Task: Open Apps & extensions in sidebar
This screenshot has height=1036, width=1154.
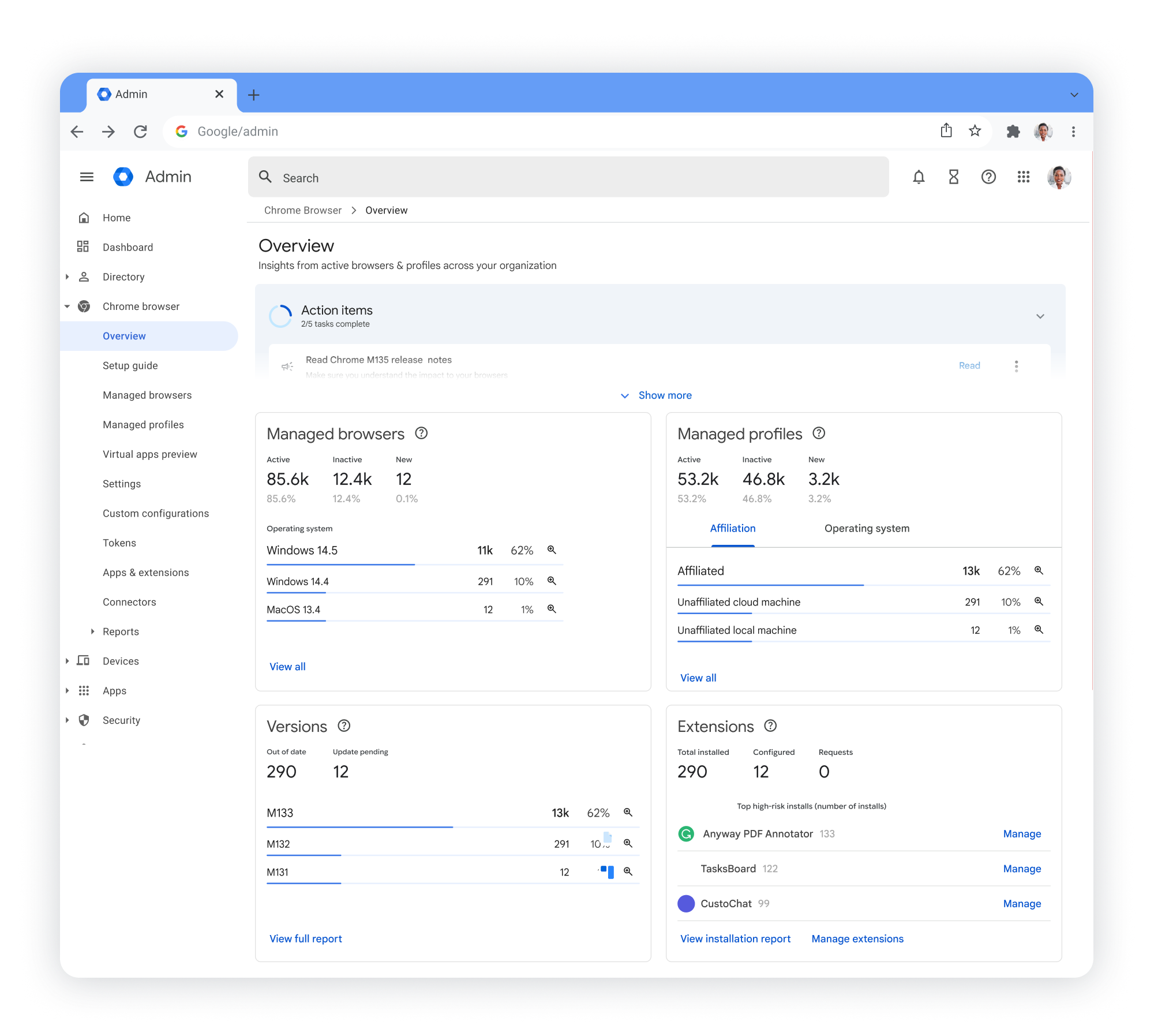Action: (146, 573)
